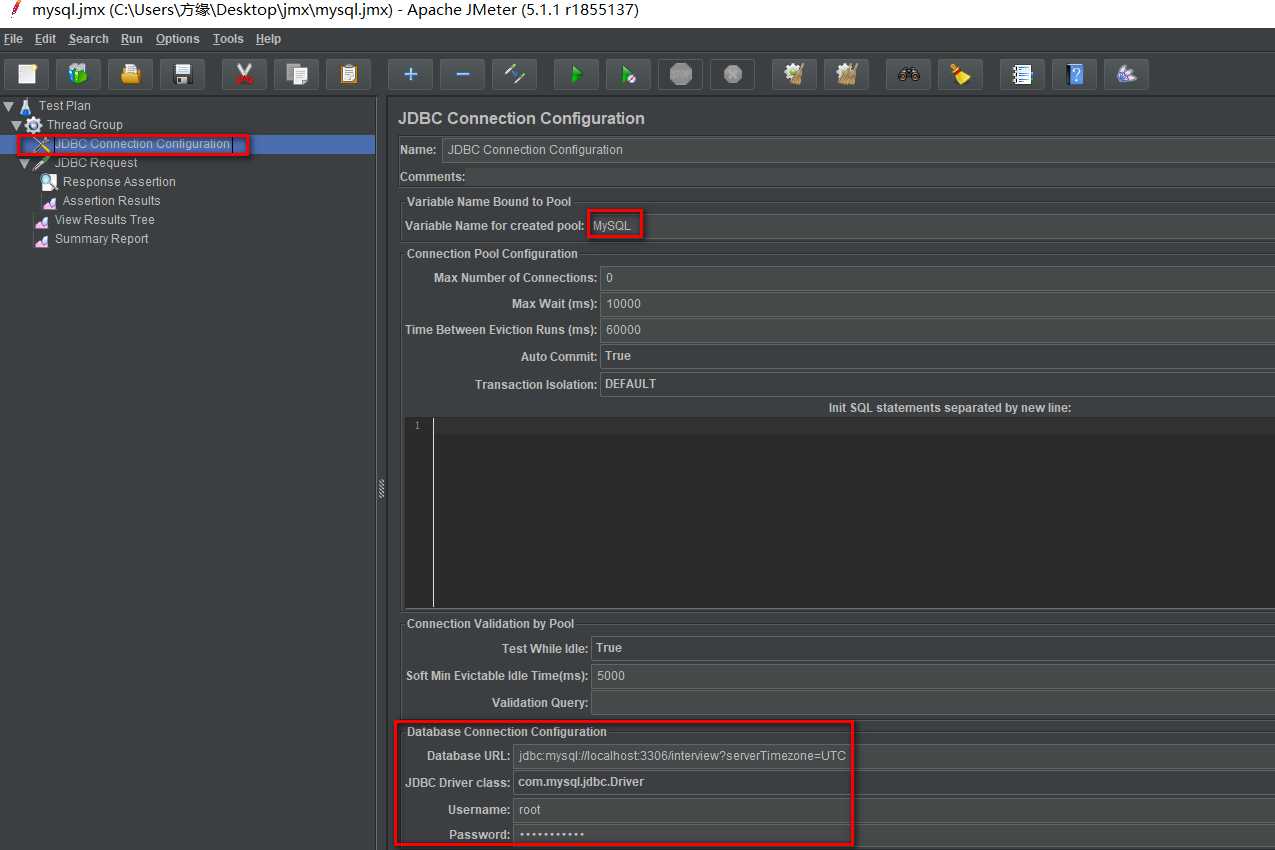Open the Test While Idle dropdown
This screenshot has width=1275, height=850.
pyautogui.click(x=933, y=648)
